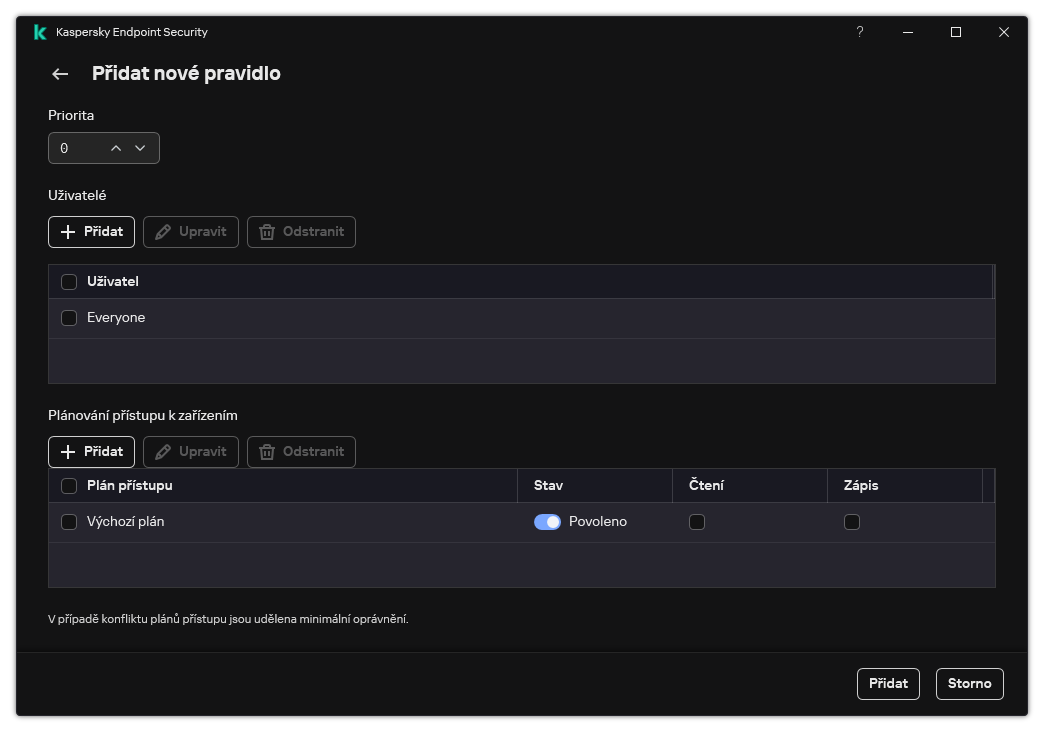Check the Everyone user checkbox

point(69,318)
